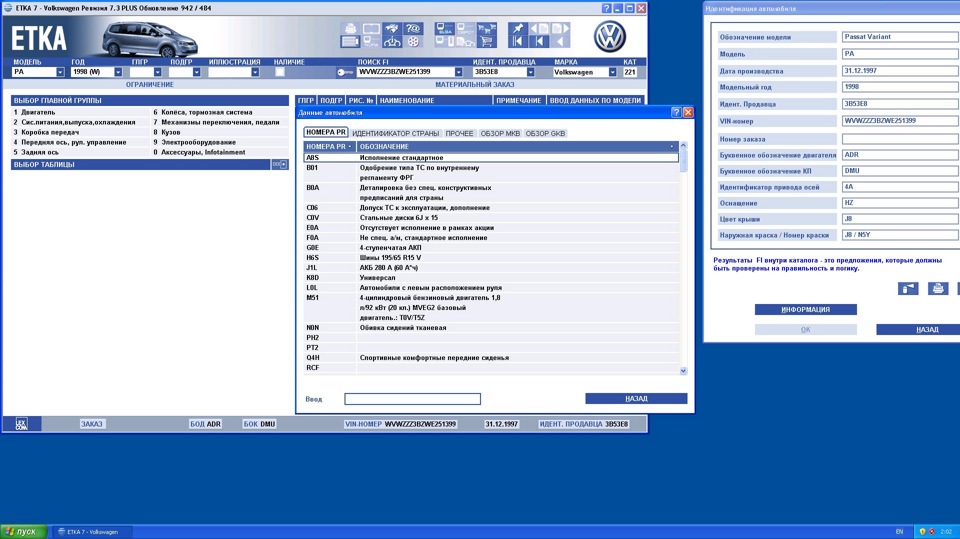960x539 pixels.
Task: Switch to ИДЕНТИФИКАТОР СТРАНЫ tab
Action: (x=396, y=133)
